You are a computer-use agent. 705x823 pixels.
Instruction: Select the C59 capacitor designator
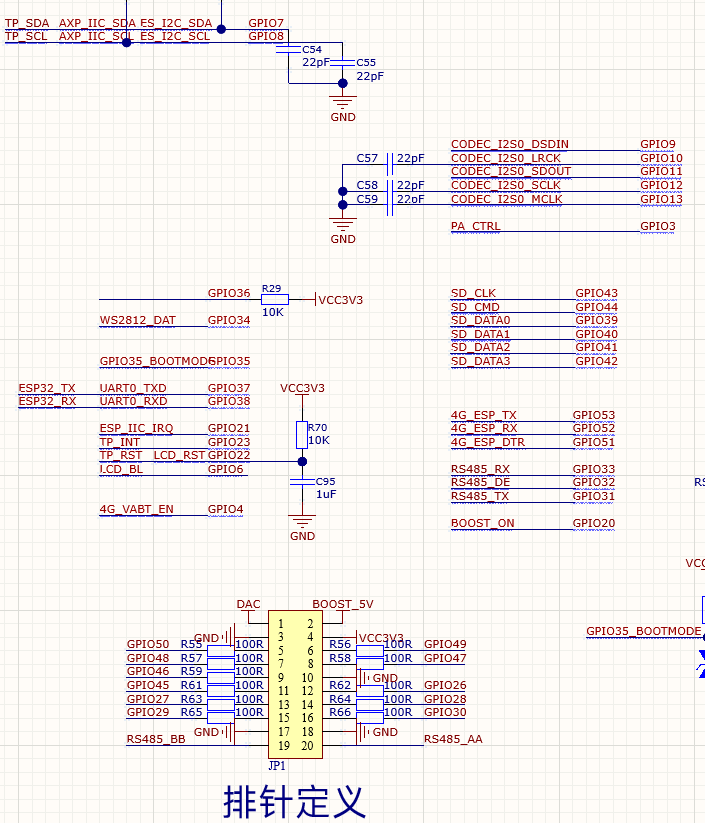point(367,199)
